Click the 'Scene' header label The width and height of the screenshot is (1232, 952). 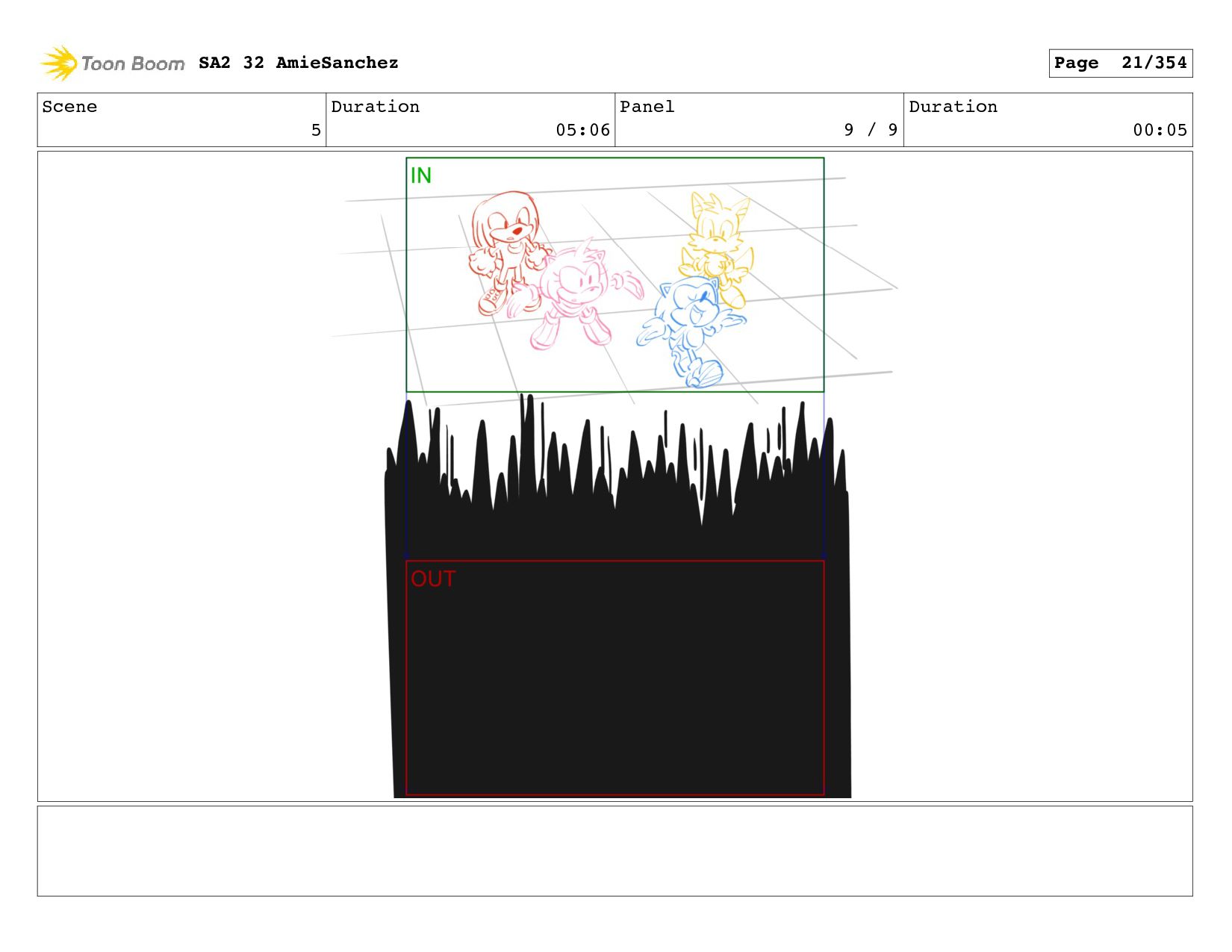(x=69, y=107)
